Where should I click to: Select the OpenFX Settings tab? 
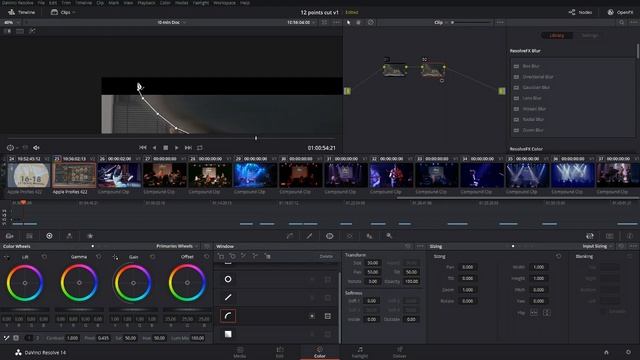[590, 36]
